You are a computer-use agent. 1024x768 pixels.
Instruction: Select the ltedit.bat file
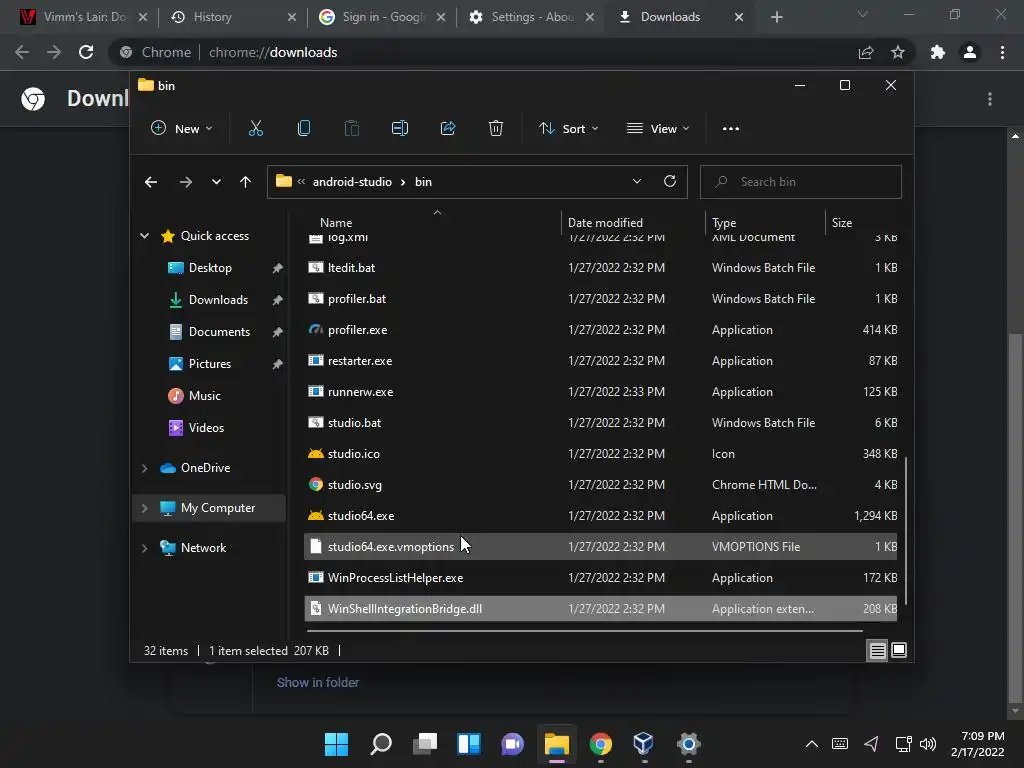point(600,268)
